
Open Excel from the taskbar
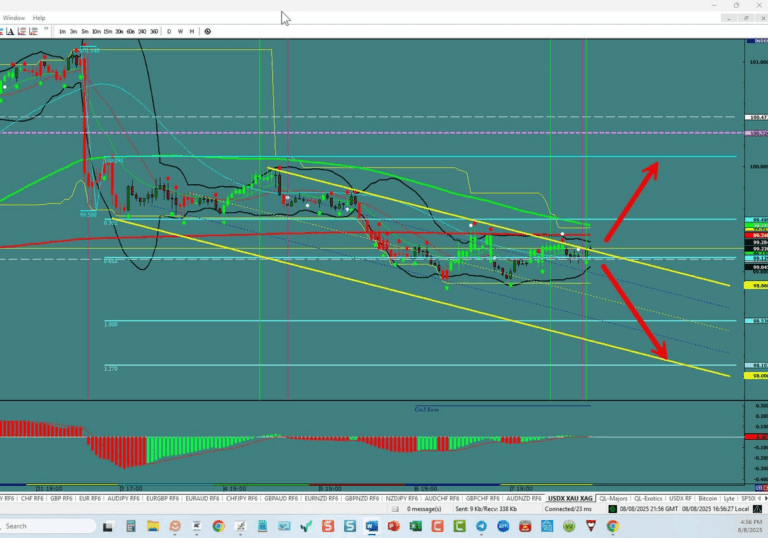coord(415,526)
